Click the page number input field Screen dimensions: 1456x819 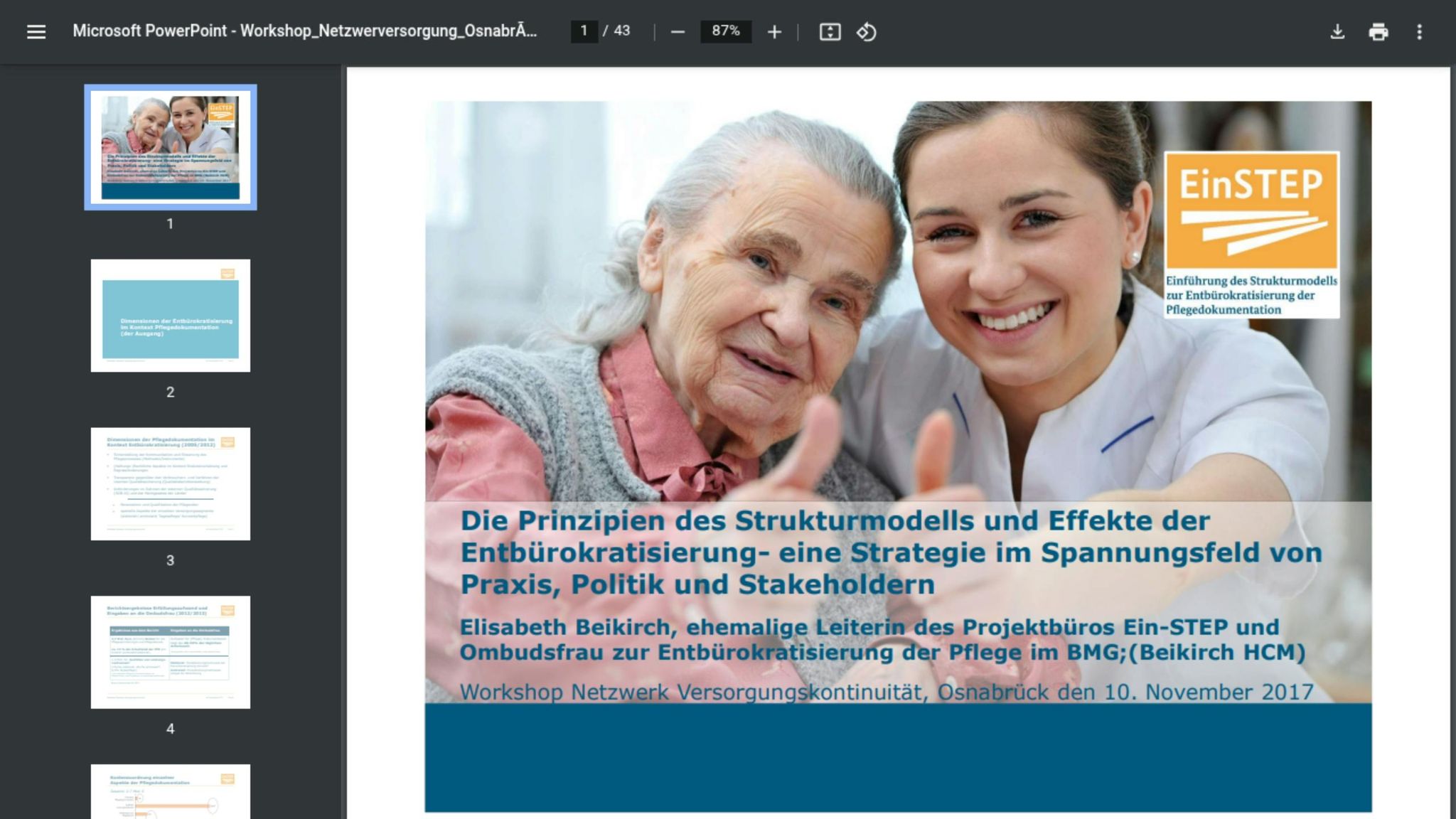point(584,31)
